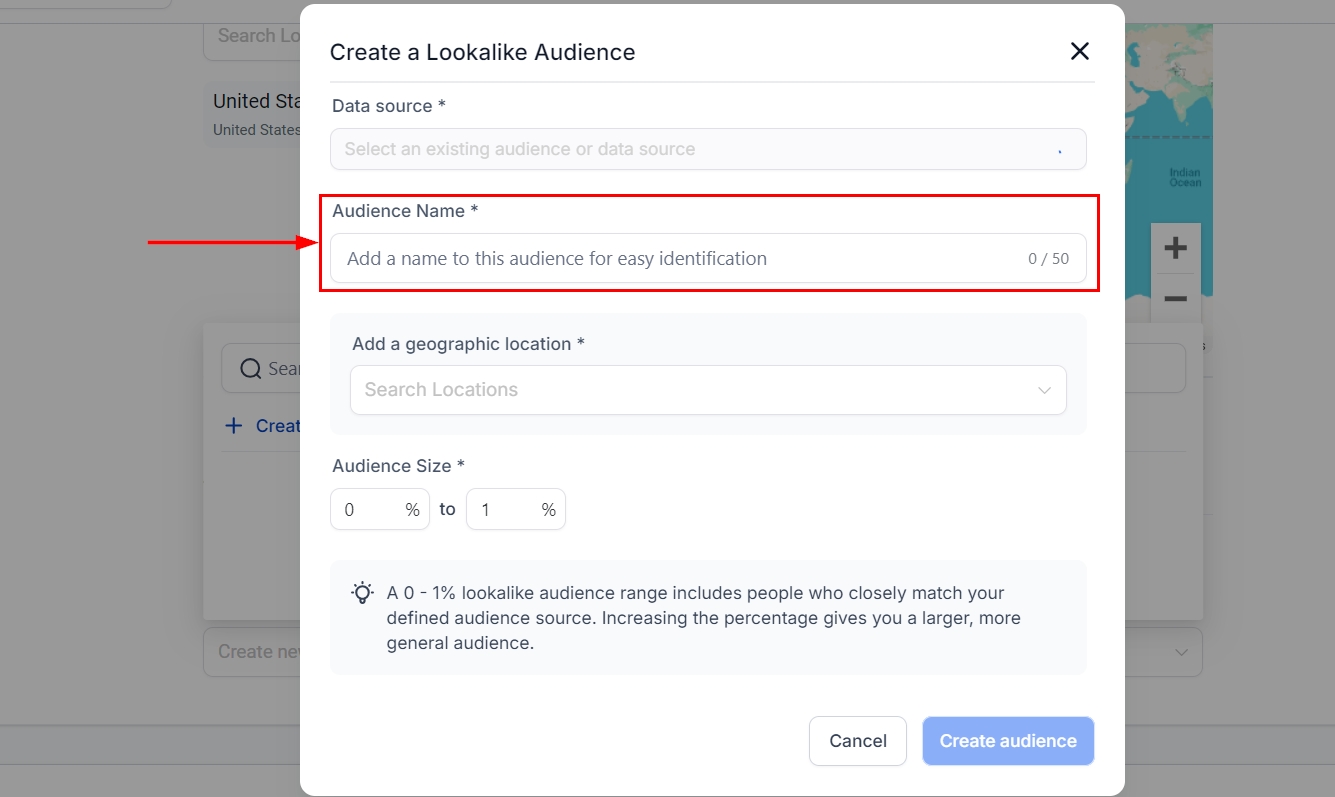
Task: Click the 0 / 50 character counter
Action: click(1047, 259)
